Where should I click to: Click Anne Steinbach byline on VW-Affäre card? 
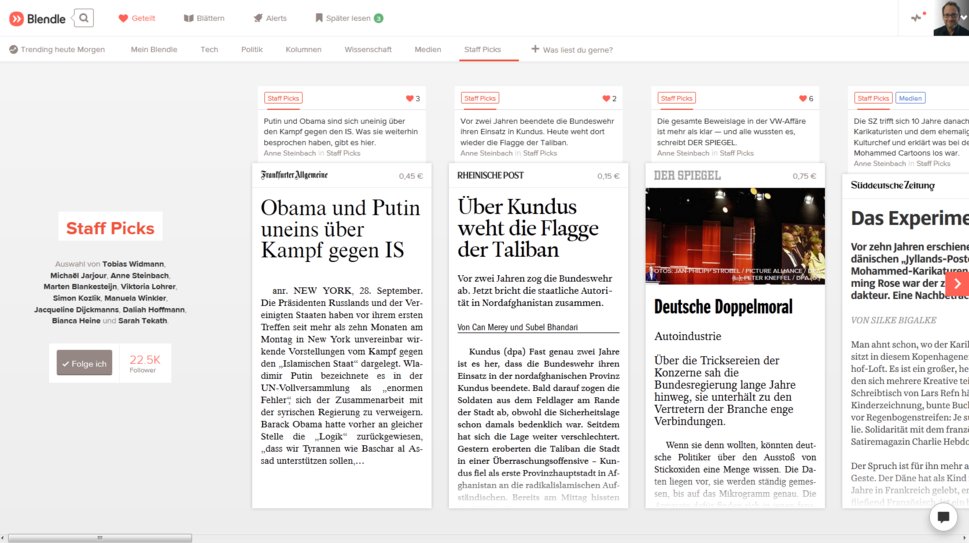tap(683, 153)
